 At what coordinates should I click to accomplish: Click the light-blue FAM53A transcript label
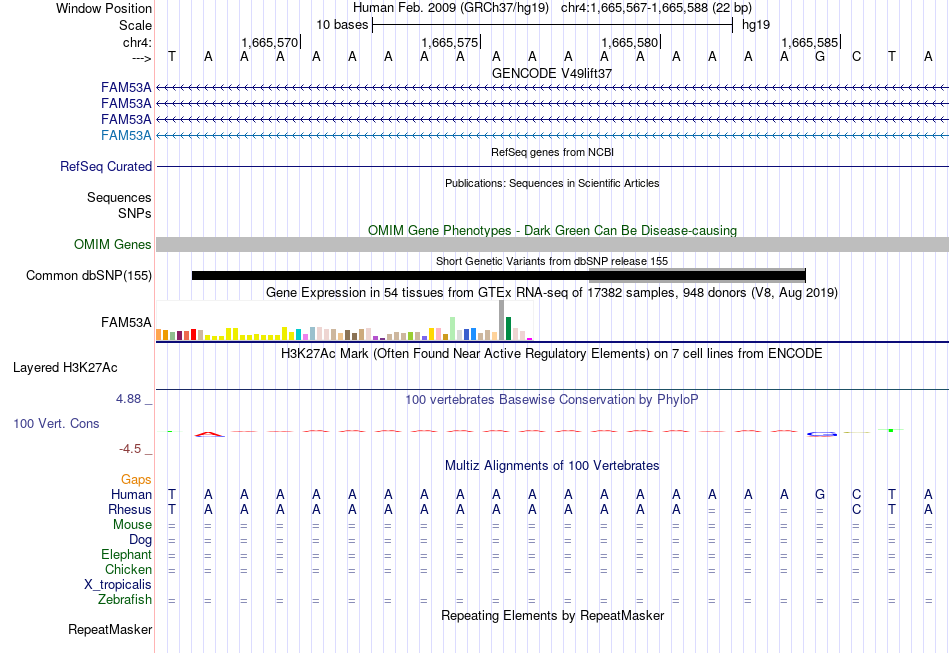[x=126, y=135]
